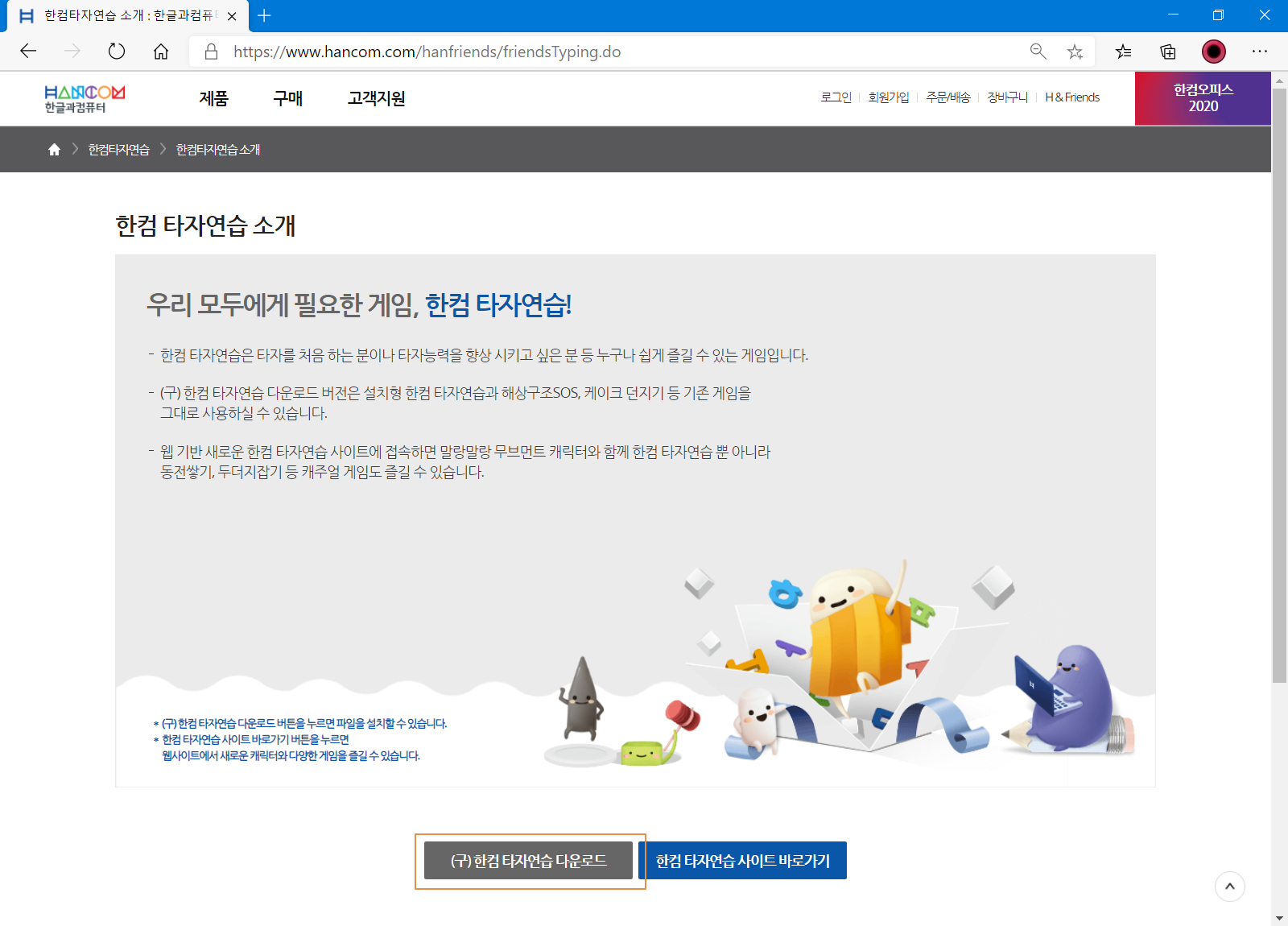Click the browser Back arrow
This screenshot has height=926, width=1288.
pos(28,52)
